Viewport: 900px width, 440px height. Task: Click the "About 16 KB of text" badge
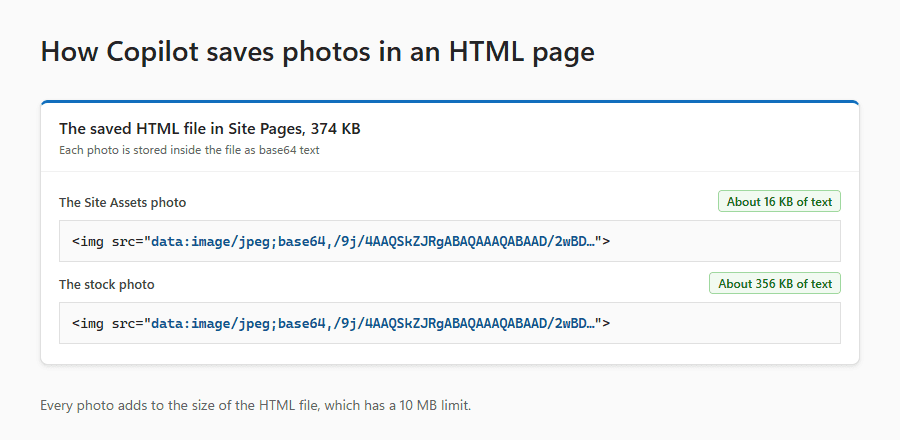[x=779, y=201]
